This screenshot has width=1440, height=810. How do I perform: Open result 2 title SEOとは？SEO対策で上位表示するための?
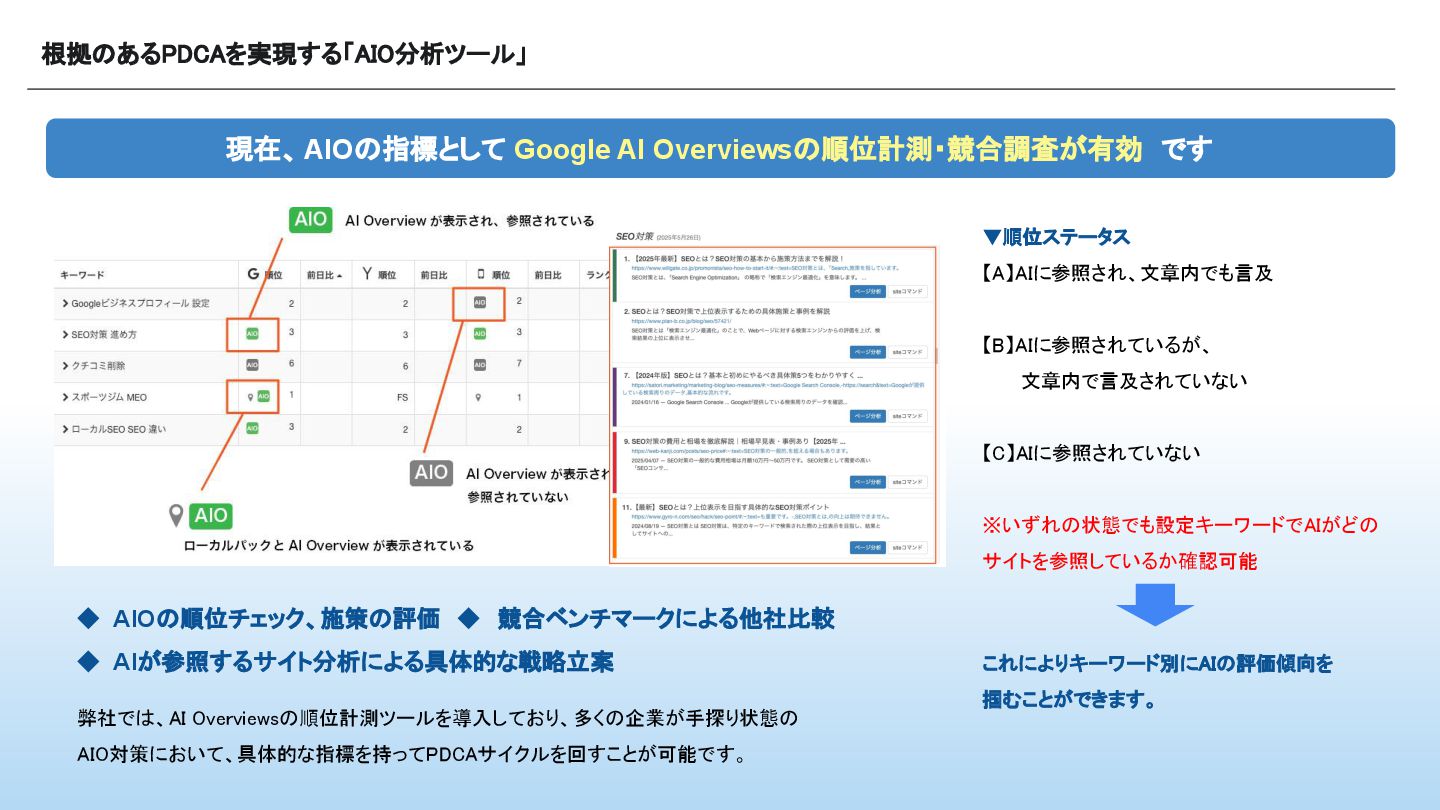point(731,311)
